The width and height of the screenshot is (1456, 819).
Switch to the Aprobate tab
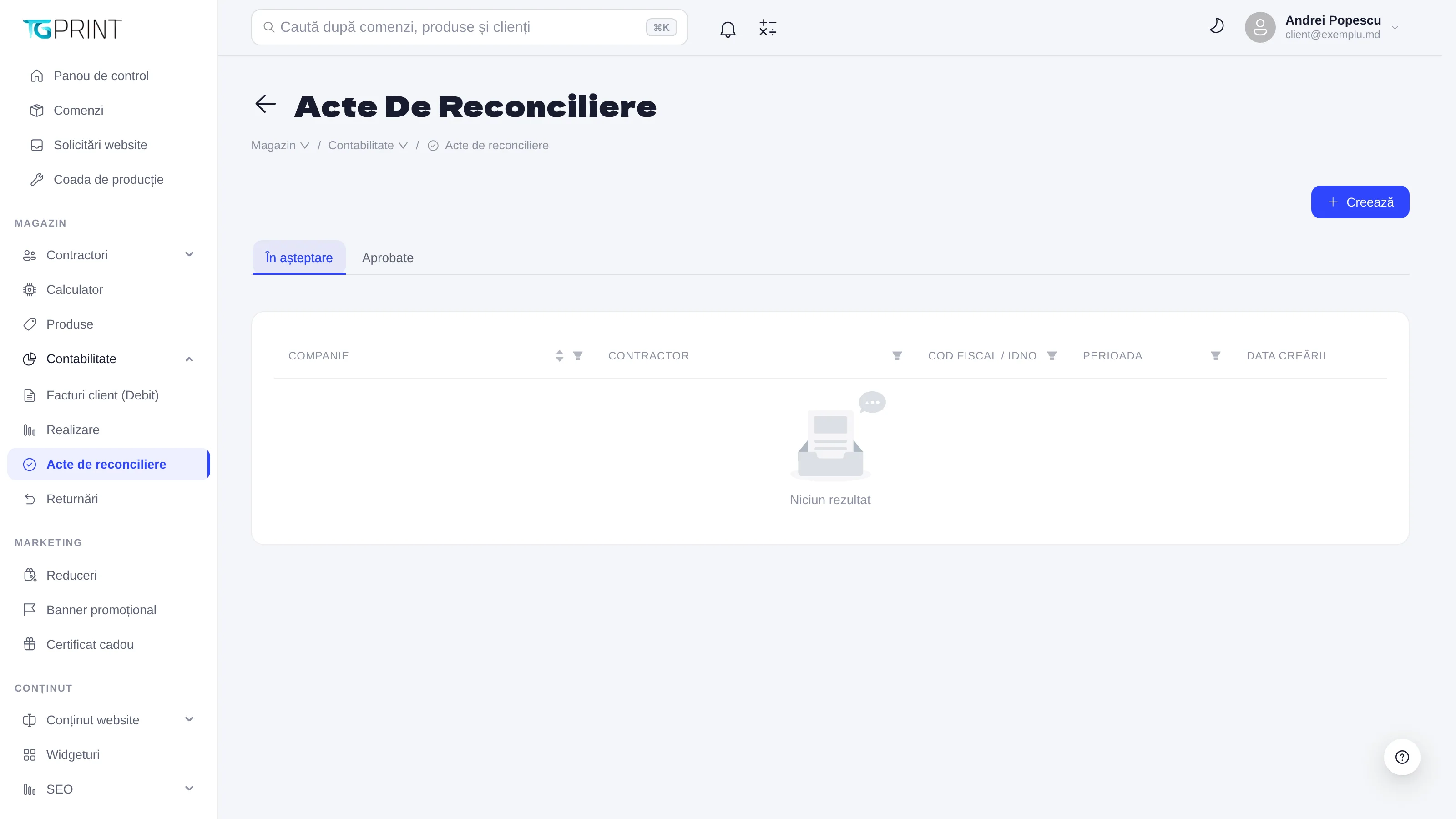tap(388, 258)
